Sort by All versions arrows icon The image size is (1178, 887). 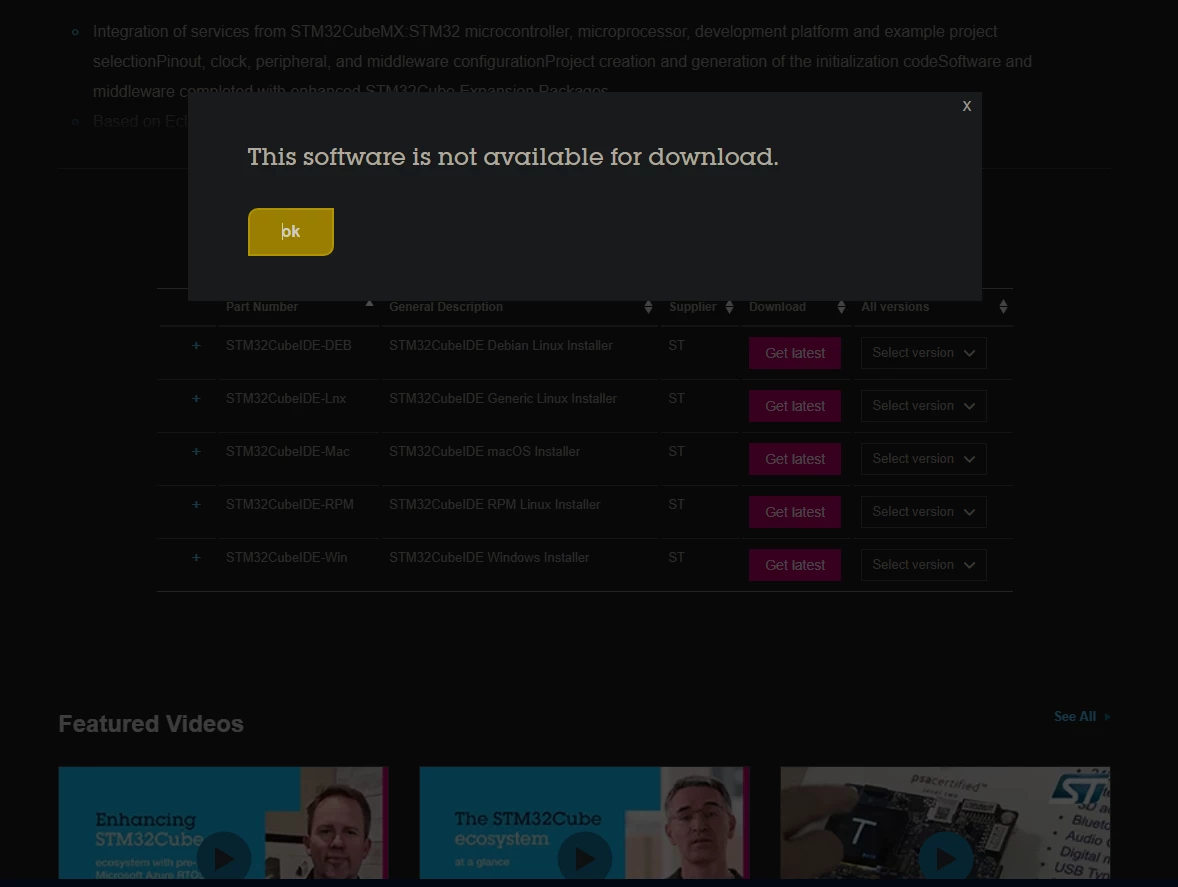click(x=1003, y=307)
